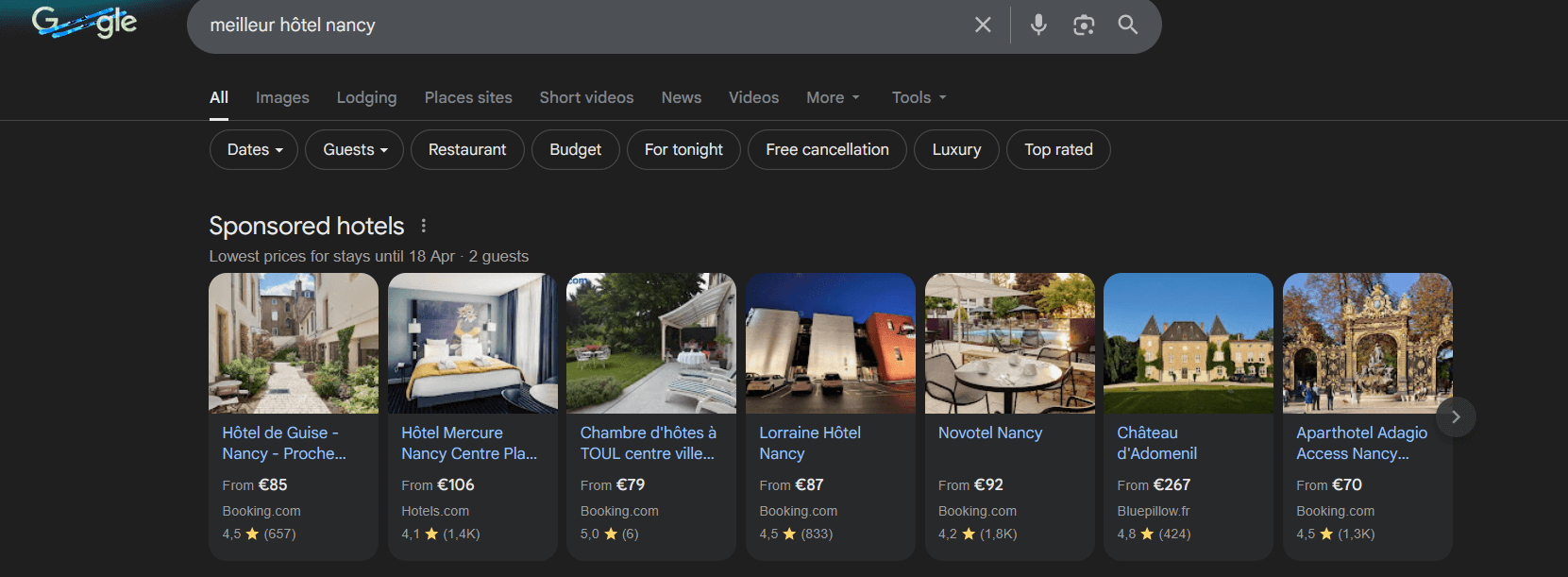Image resolution: width=1568 pixels, height=577 pixels.
Task: Expand the More dropdown
Action: point(833,97)
